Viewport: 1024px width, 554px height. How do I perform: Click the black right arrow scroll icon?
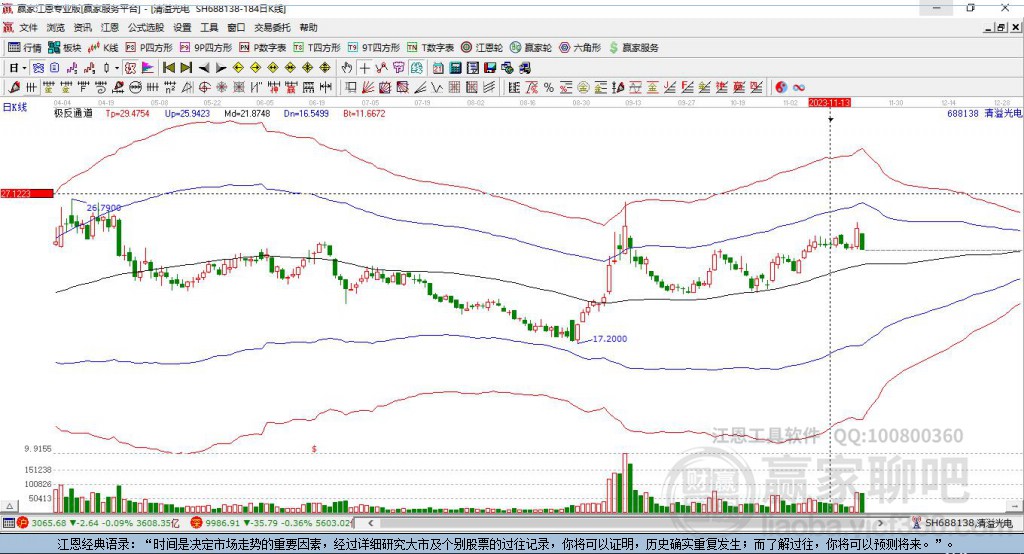(221, 68)
